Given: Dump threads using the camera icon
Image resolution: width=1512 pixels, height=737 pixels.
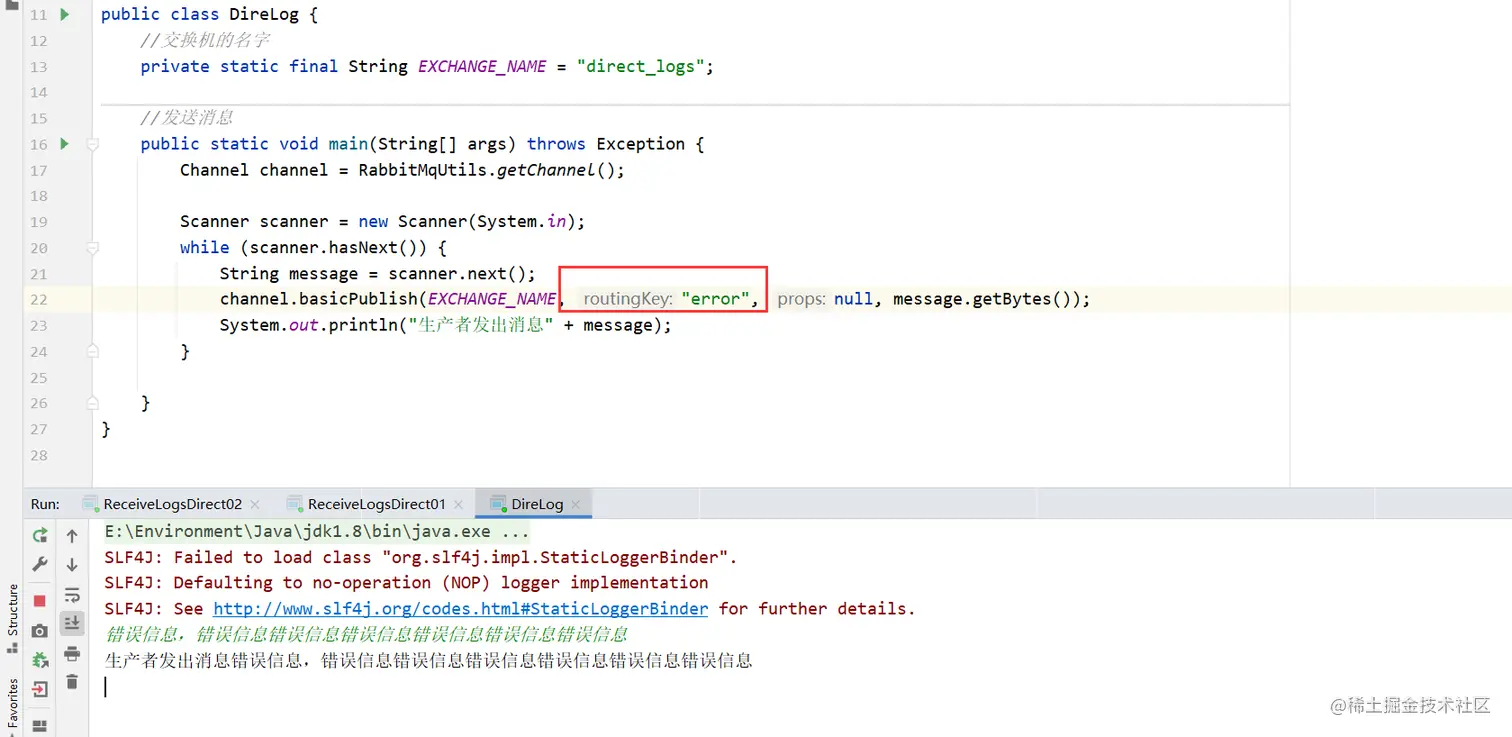Looking at the screenshot, I should [40, 631].
